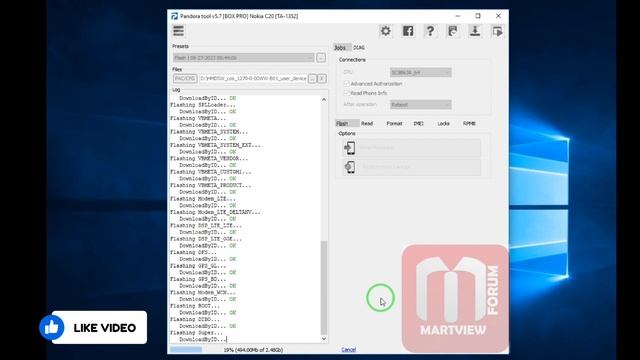The image size is (640, 360).
Task: Click the PAC/CPB file type button
Action: [x=185, y=78]
